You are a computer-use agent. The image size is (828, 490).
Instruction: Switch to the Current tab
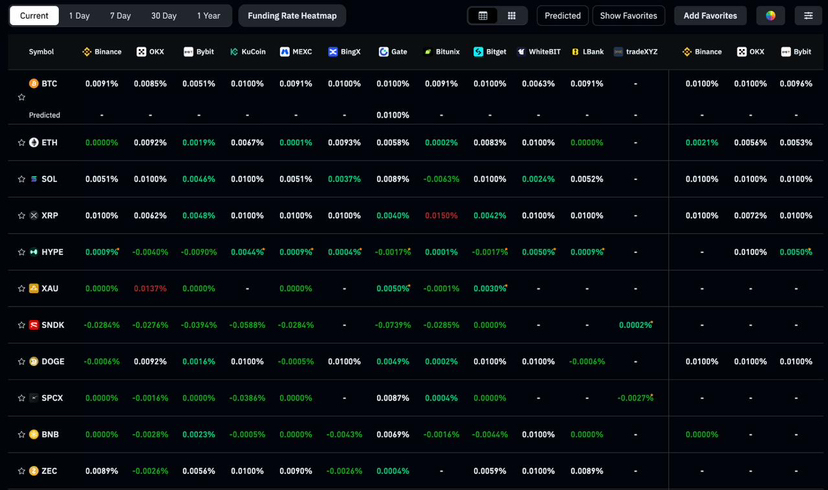(34, 16)
